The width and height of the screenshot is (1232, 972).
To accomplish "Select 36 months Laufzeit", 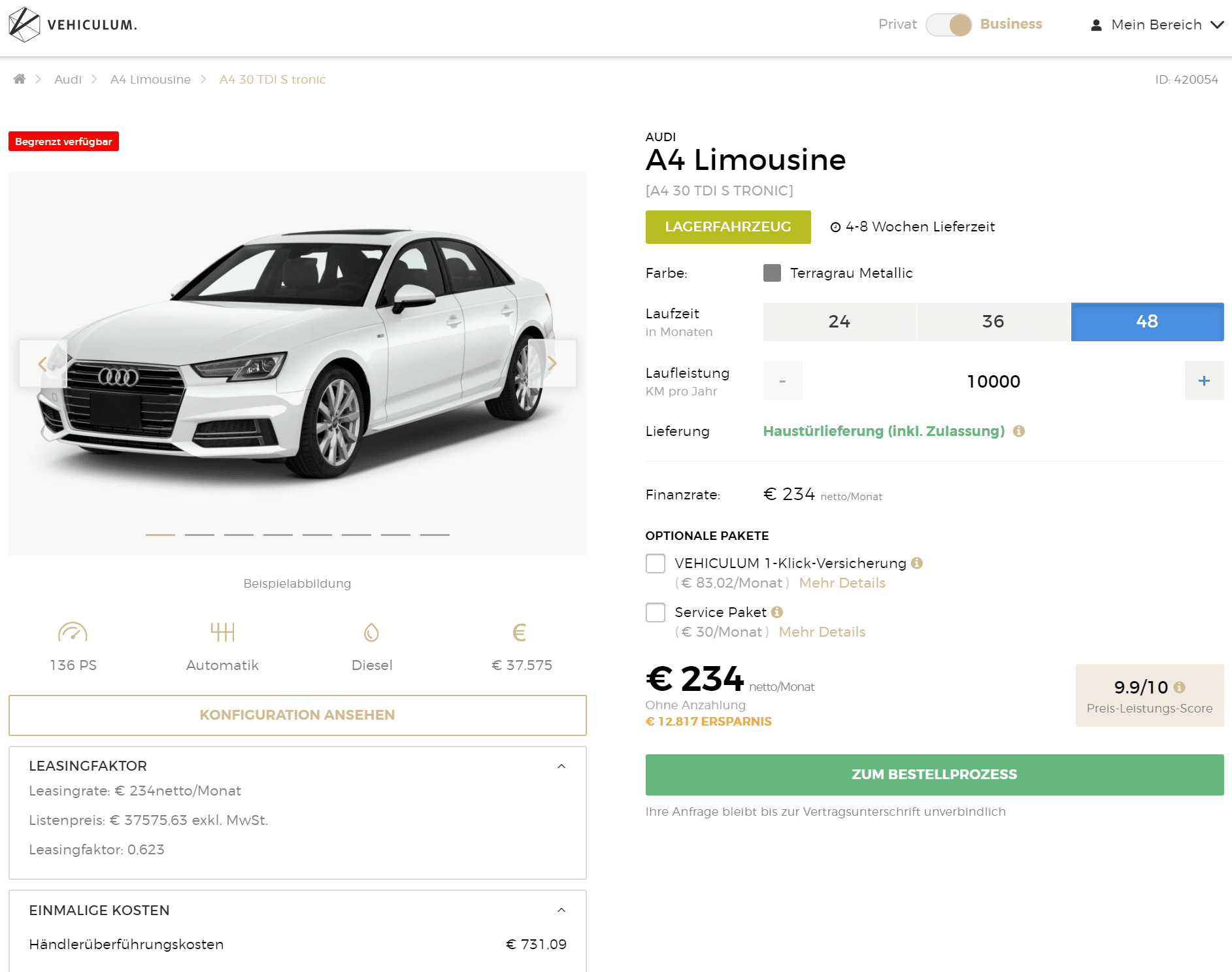I will click(993, 322).
